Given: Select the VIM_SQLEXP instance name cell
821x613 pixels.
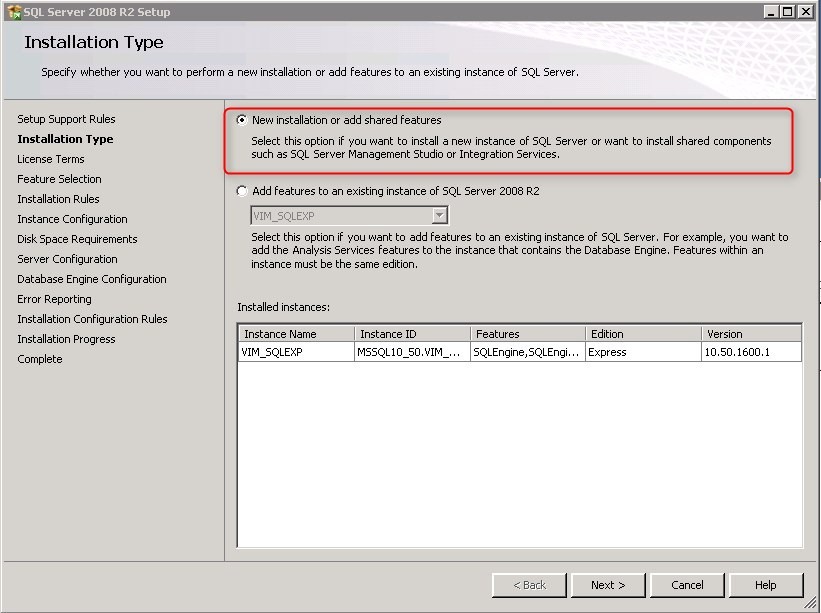Looking at the screenshot, I should coord(297,352).
